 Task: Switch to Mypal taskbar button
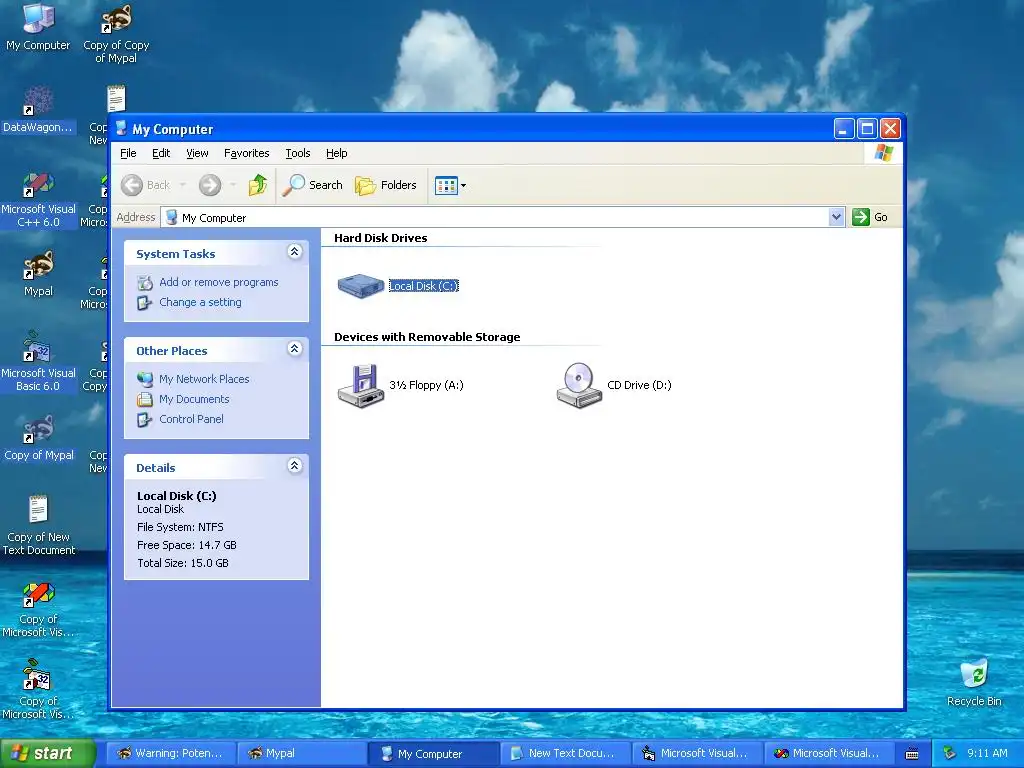coord(300,753)
